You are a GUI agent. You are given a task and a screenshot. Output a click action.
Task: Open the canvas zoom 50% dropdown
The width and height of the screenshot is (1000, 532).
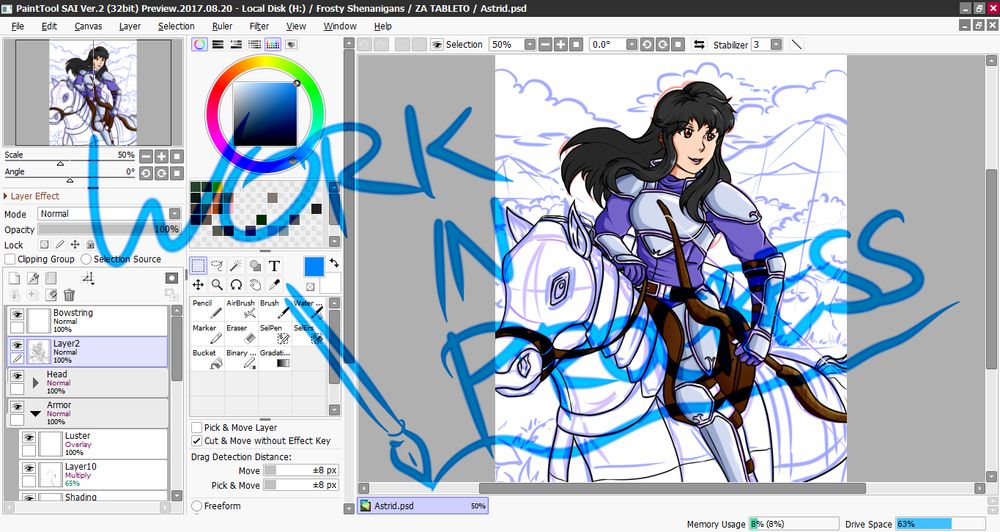529,45
